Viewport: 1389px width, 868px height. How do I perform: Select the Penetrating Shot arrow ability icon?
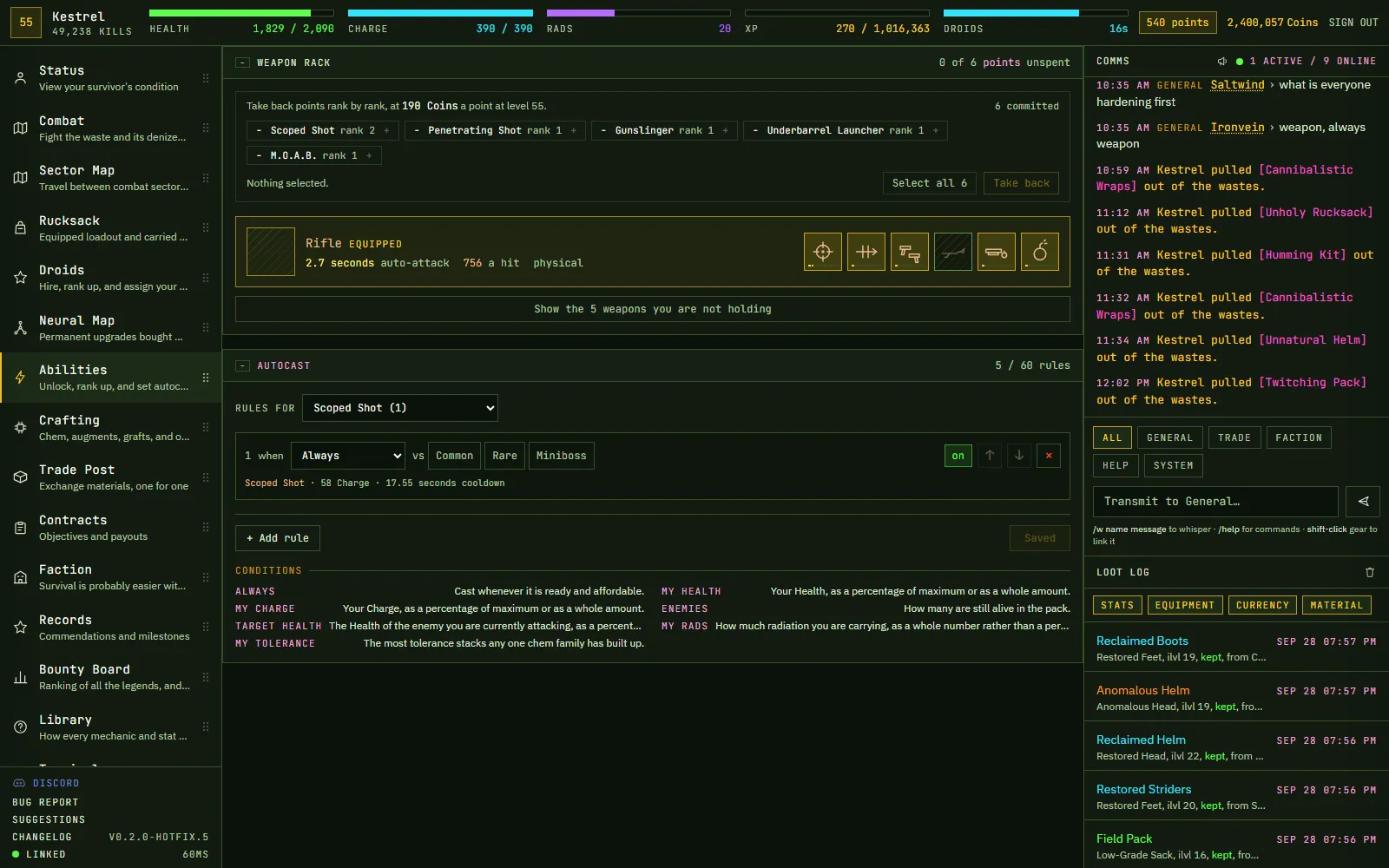tap(866, 252)
